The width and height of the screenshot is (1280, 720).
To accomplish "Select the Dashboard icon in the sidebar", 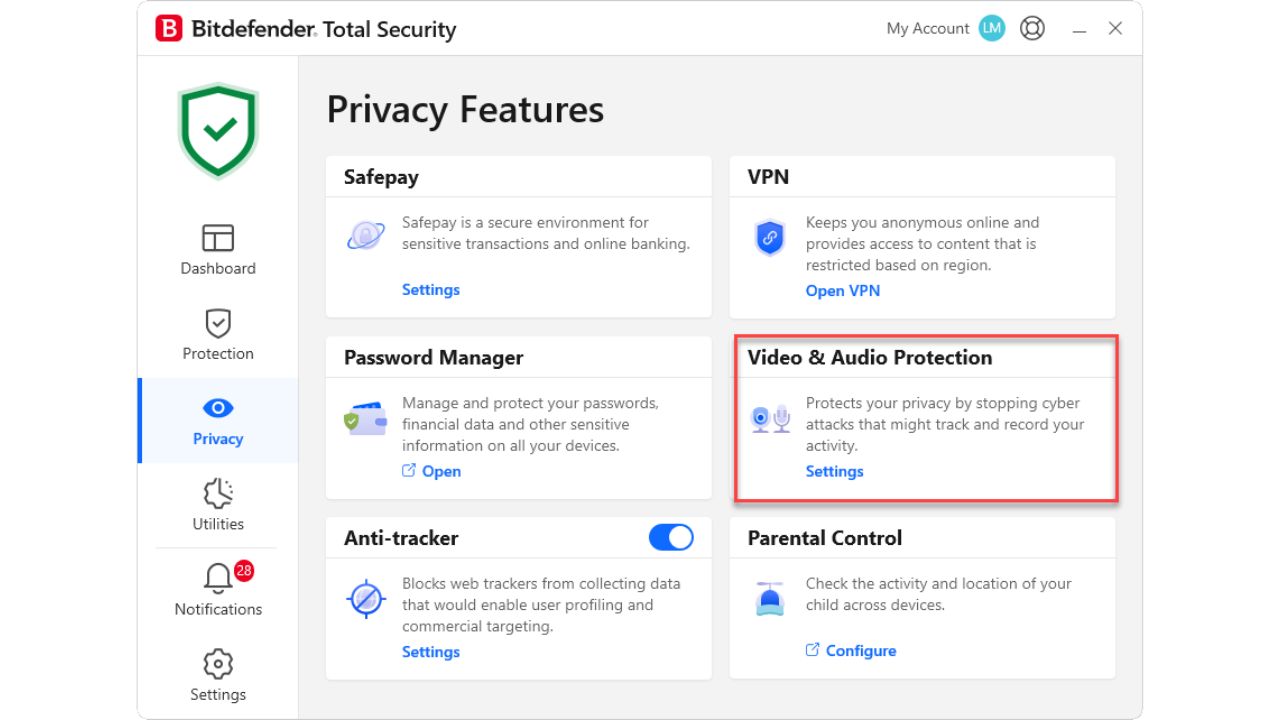I will [217, 239].
